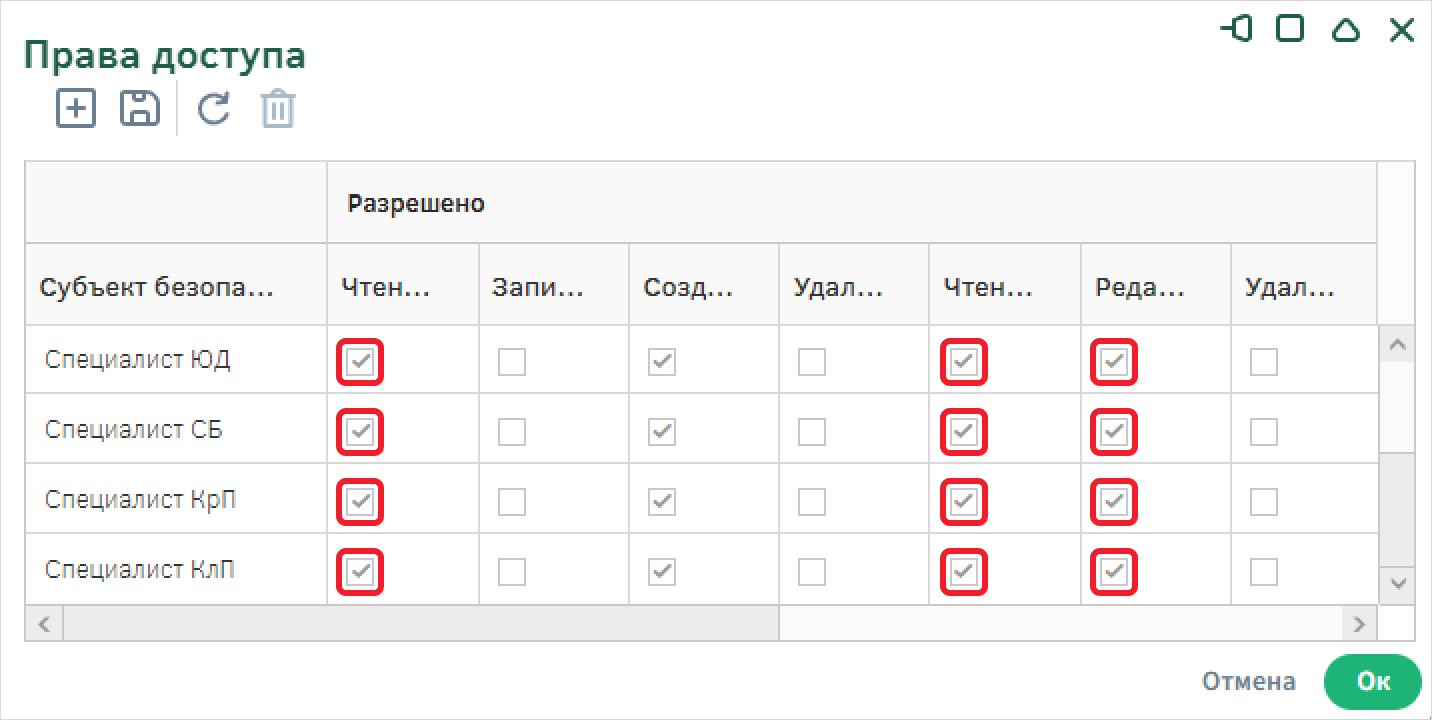Image resolution: width=1432 pixels, height=720 pixels.
Task: Click the delete trash can icon
Action: [278, 108]
